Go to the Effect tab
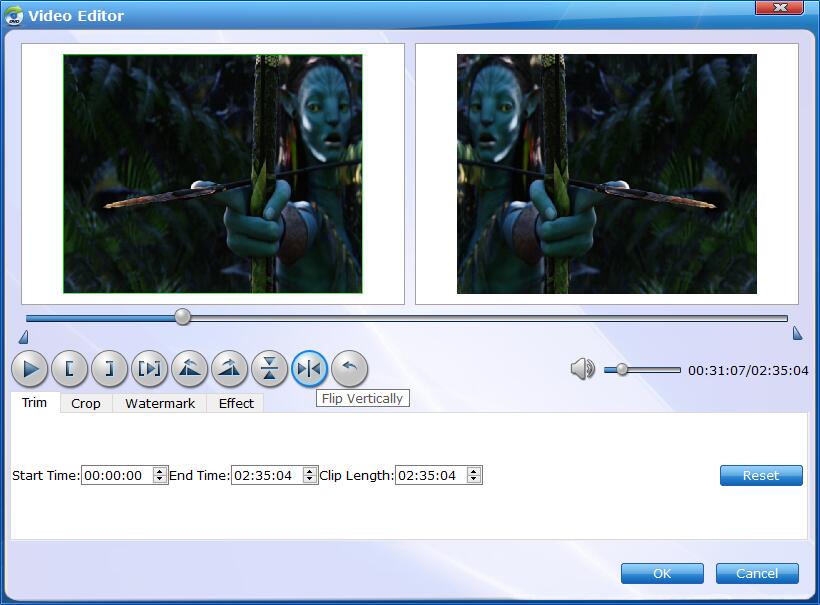820x605 pixels. click(236, 404)
